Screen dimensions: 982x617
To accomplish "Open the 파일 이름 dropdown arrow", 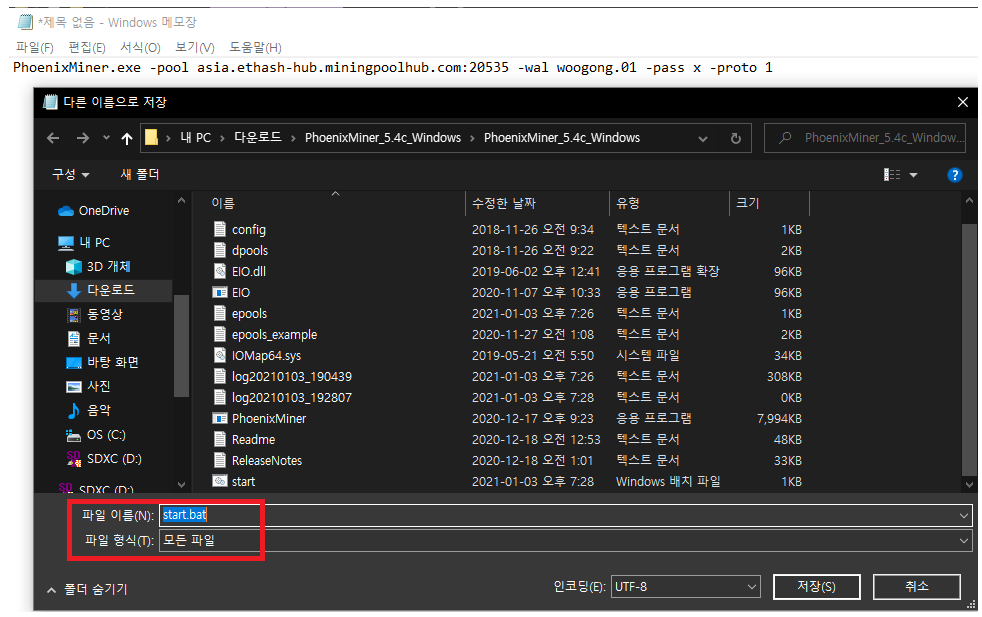I will click(x=964, y=516).
